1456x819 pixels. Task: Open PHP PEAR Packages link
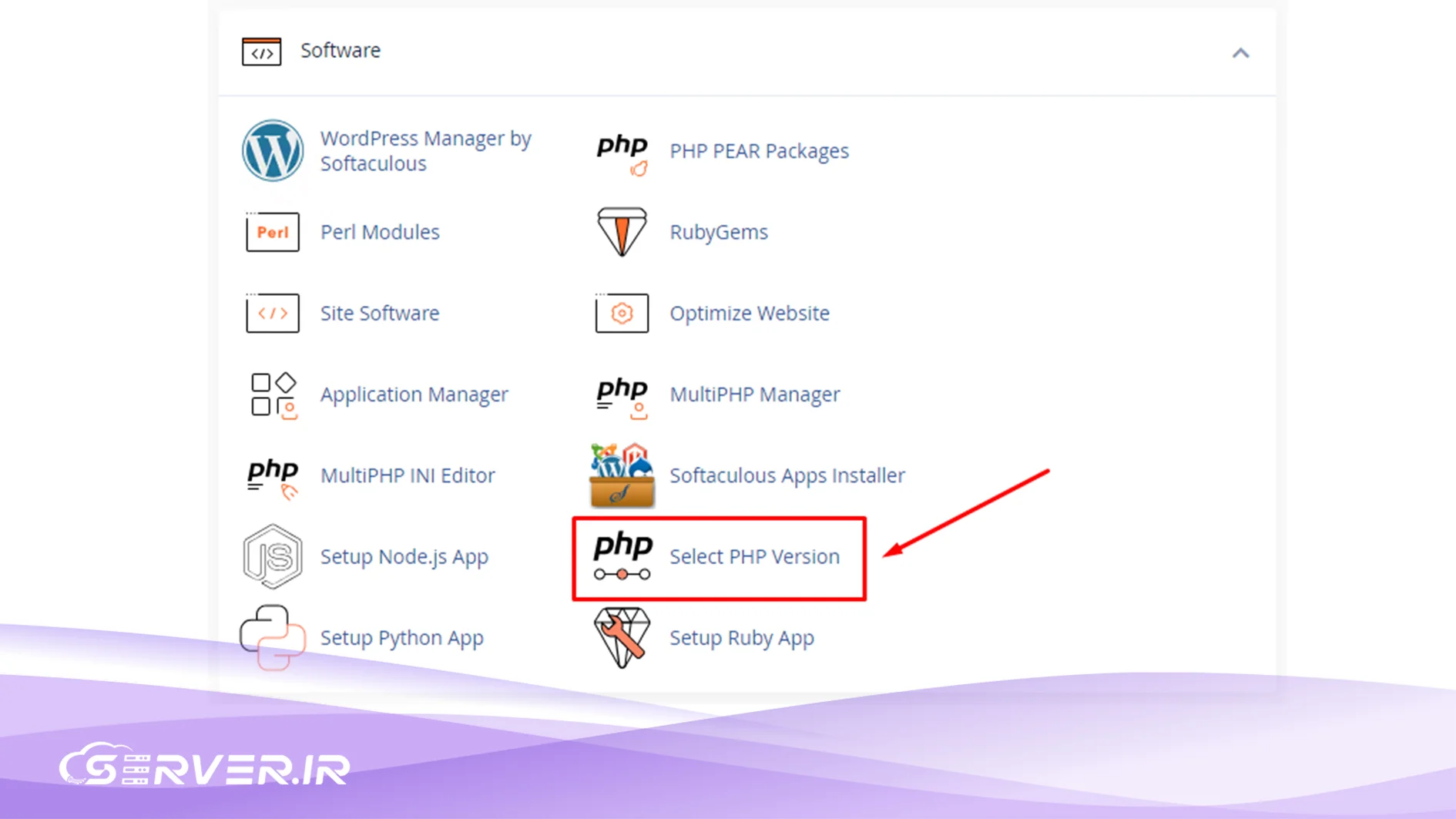tap(759, 151)
